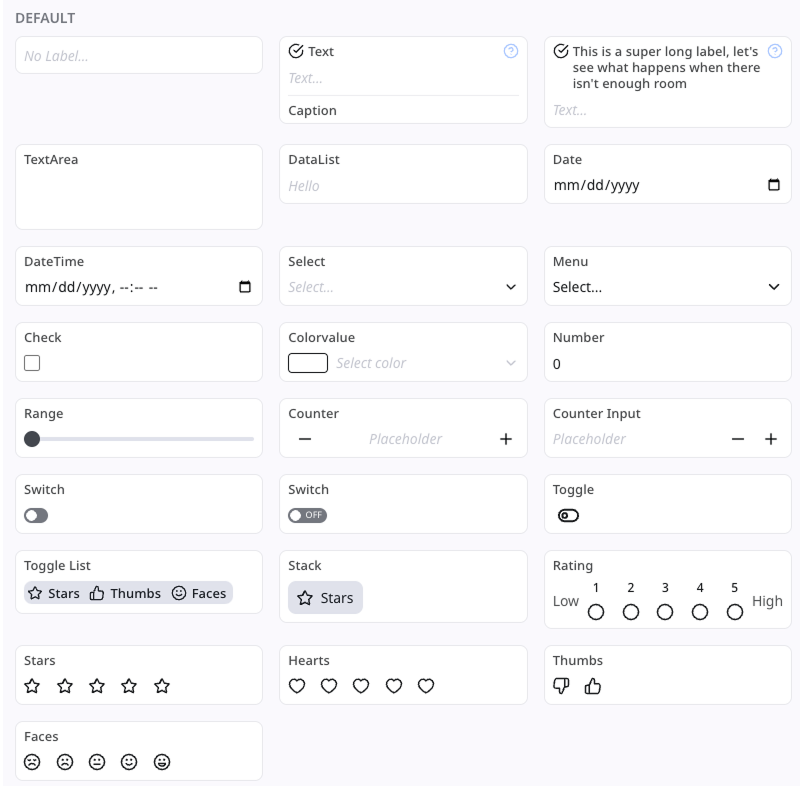The image size is (800, 786).
Task: Click help icon beside the super long label
Action: click(x=775, y=51)
